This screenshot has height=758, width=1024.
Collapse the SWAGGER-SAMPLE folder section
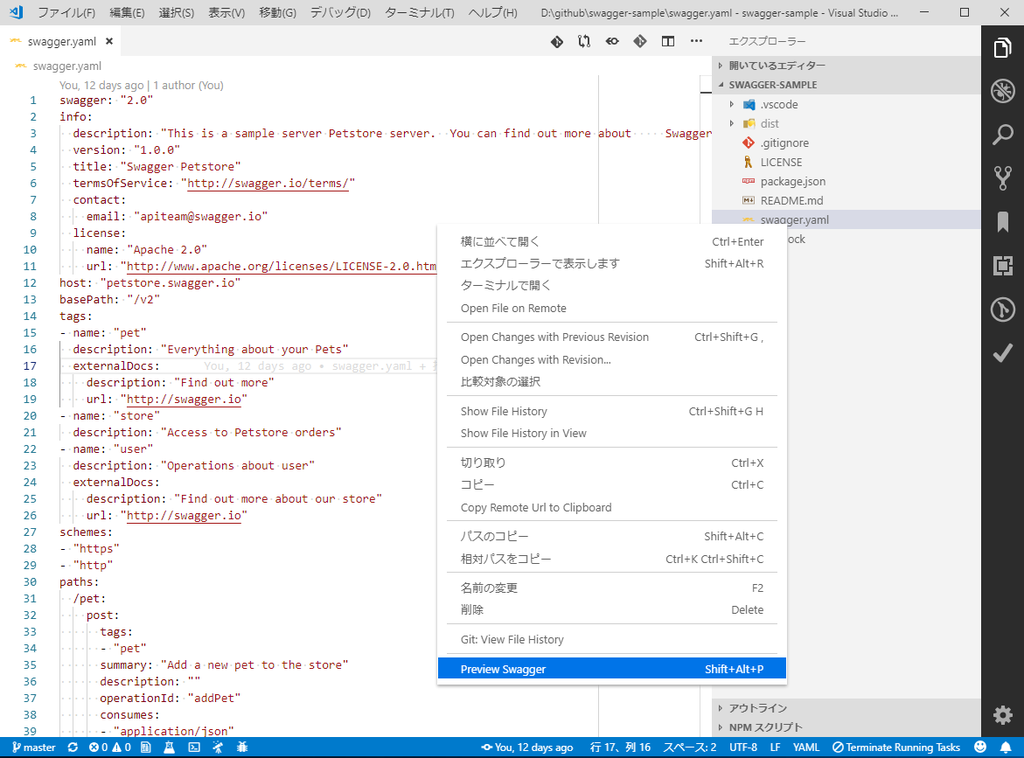846,85
